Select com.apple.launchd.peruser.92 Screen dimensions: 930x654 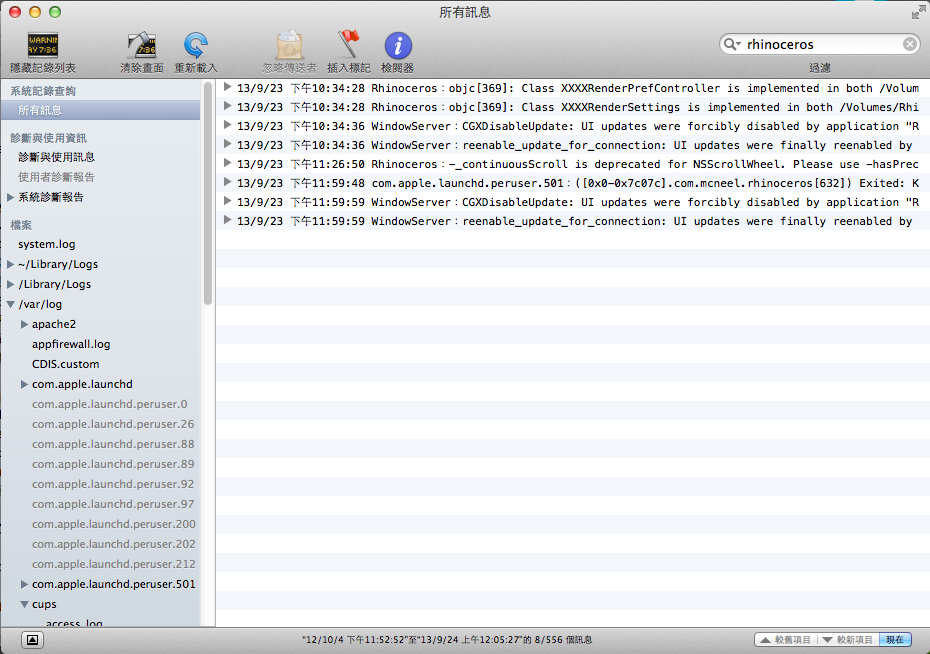click(113, 484)
